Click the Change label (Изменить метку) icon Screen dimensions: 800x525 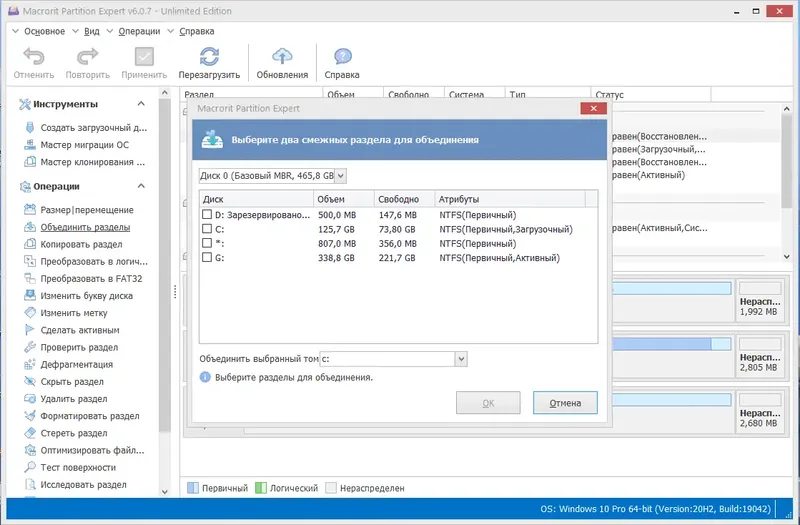pos(30,313)
